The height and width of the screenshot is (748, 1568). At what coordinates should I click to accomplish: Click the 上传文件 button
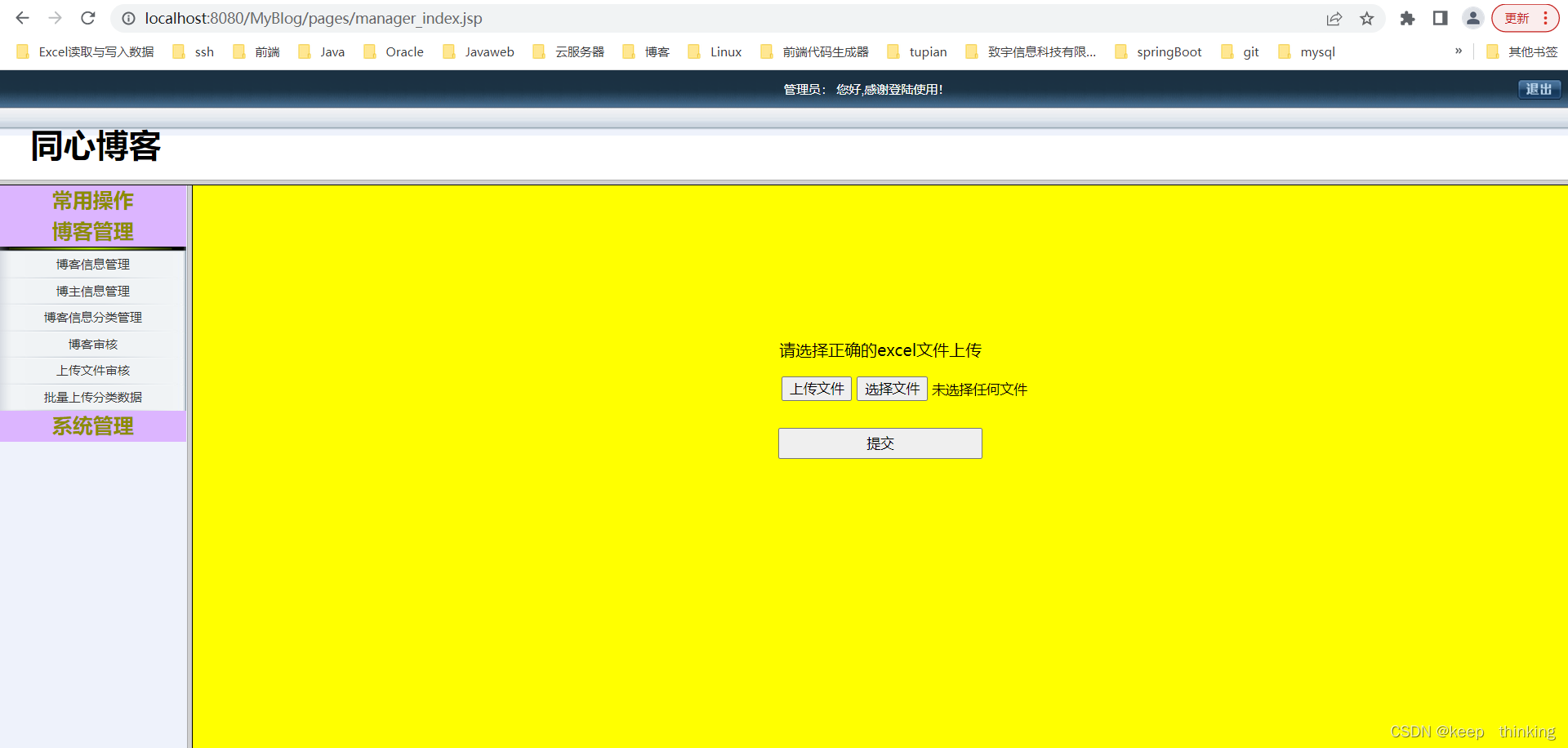click(x=817, y=389)
